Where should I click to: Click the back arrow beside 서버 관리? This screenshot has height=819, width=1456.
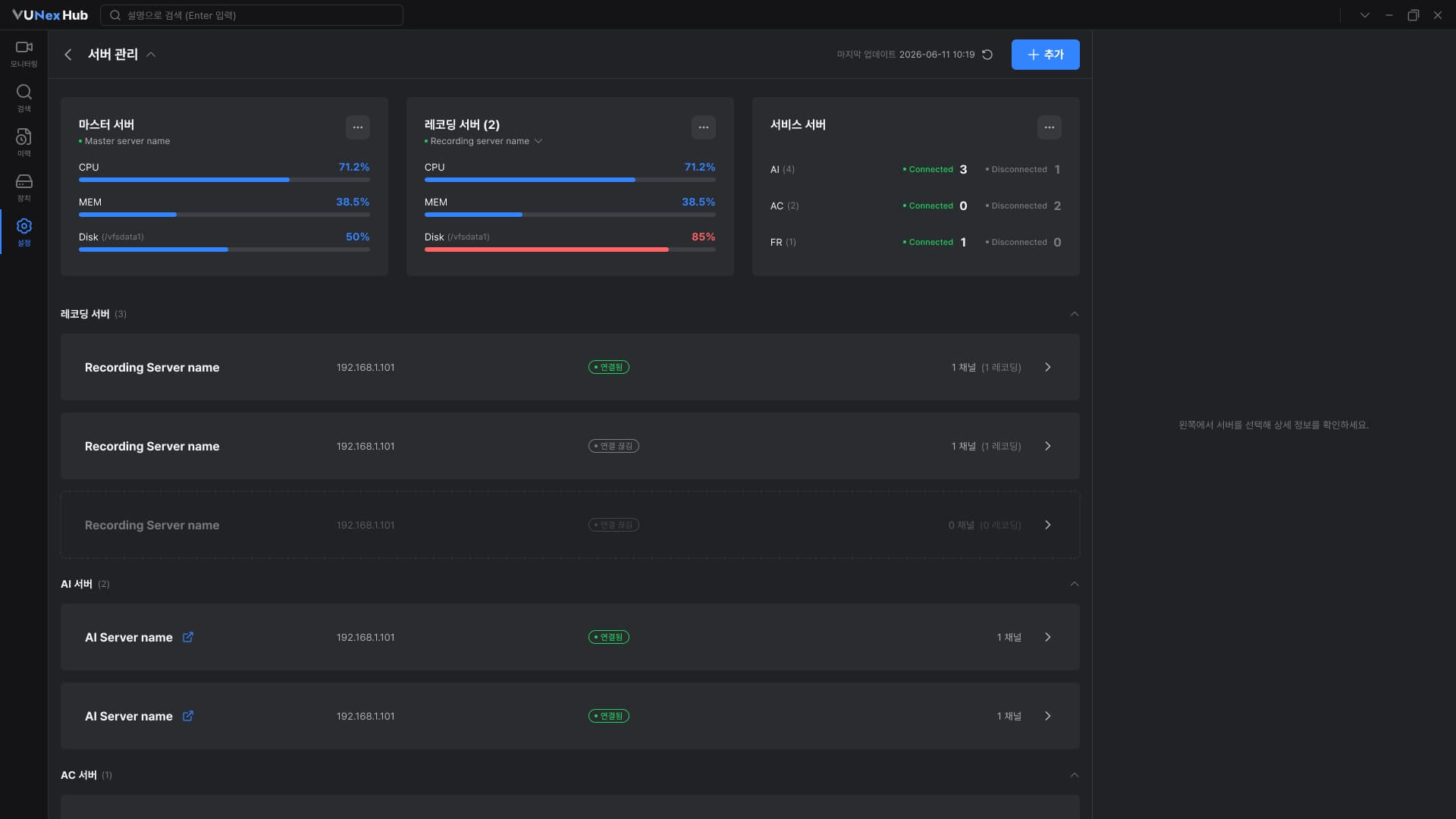[68, 55]
